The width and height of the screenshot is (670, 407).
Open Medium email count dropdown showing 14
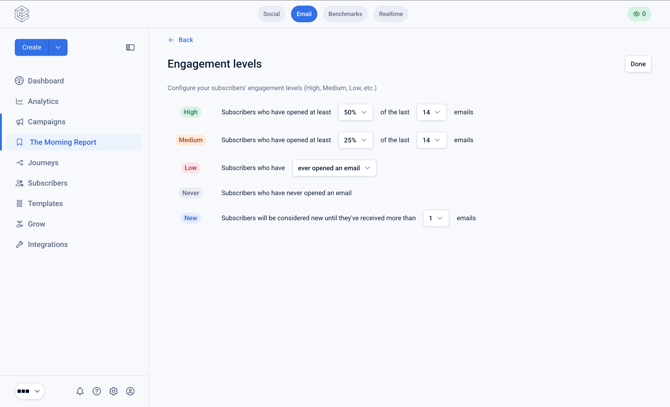[x=432, y=140]
